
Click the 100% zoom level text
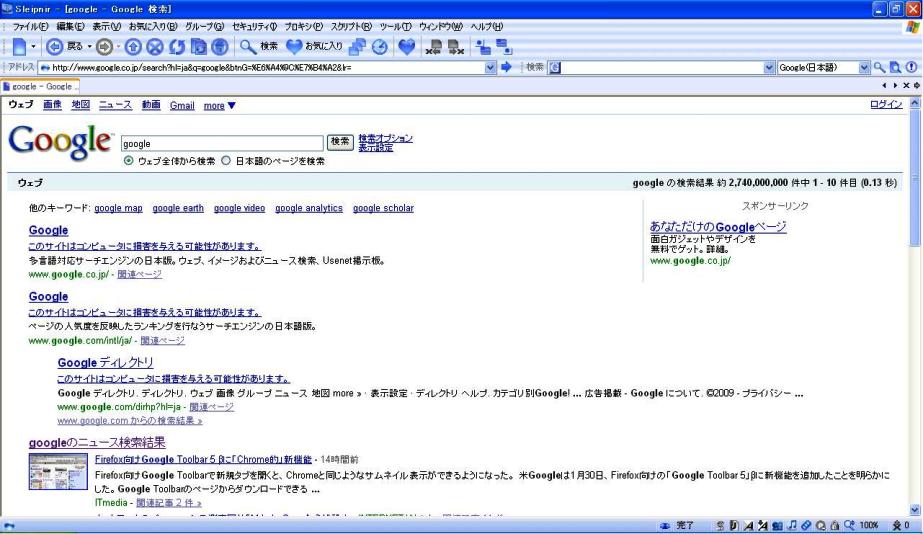pos(869,525)
